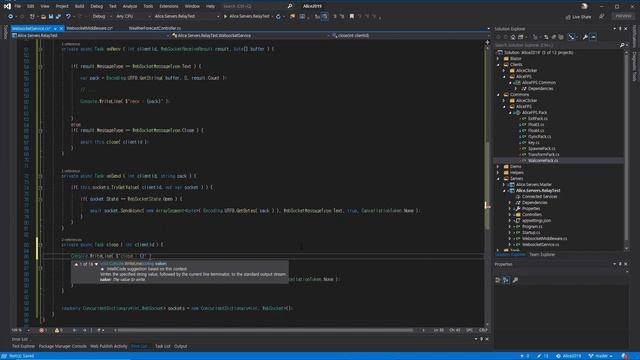Open the File menu
This screenshot has width=640, height=360.
point(18,6)
